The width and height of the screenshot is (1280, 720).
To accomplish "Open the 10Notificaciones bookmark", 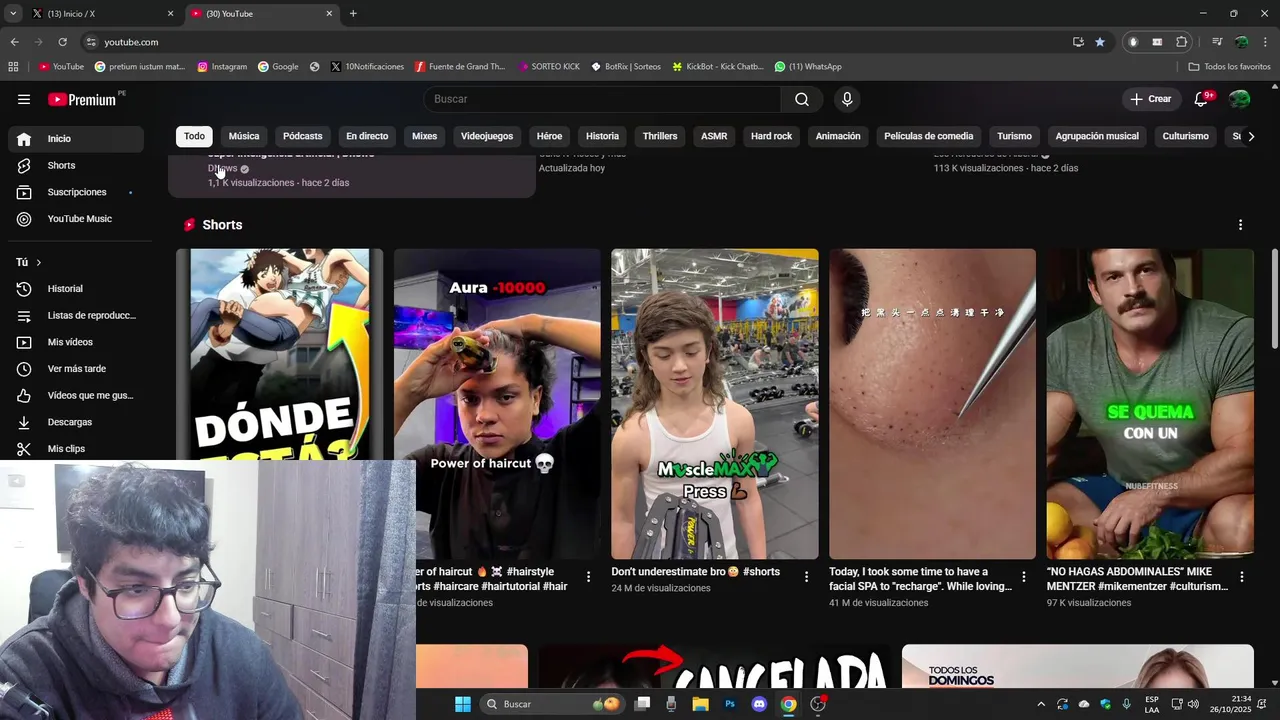I will (x=367, y=67).
